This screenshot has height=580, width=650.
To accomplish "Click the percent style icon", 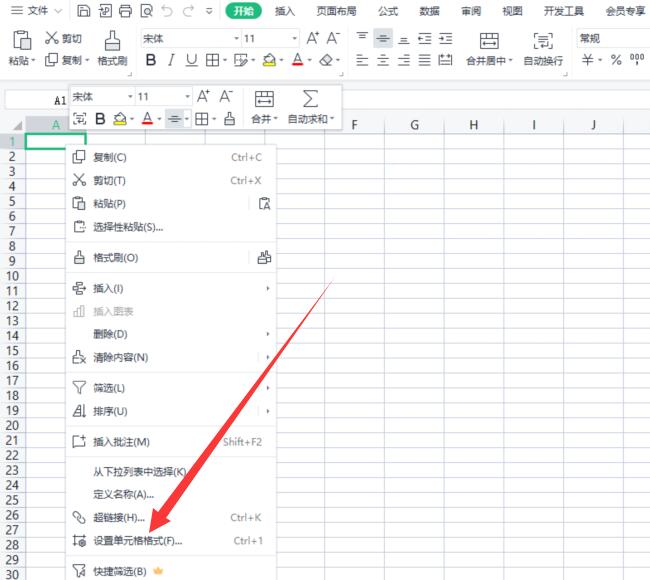I will (x=616, y=60).
